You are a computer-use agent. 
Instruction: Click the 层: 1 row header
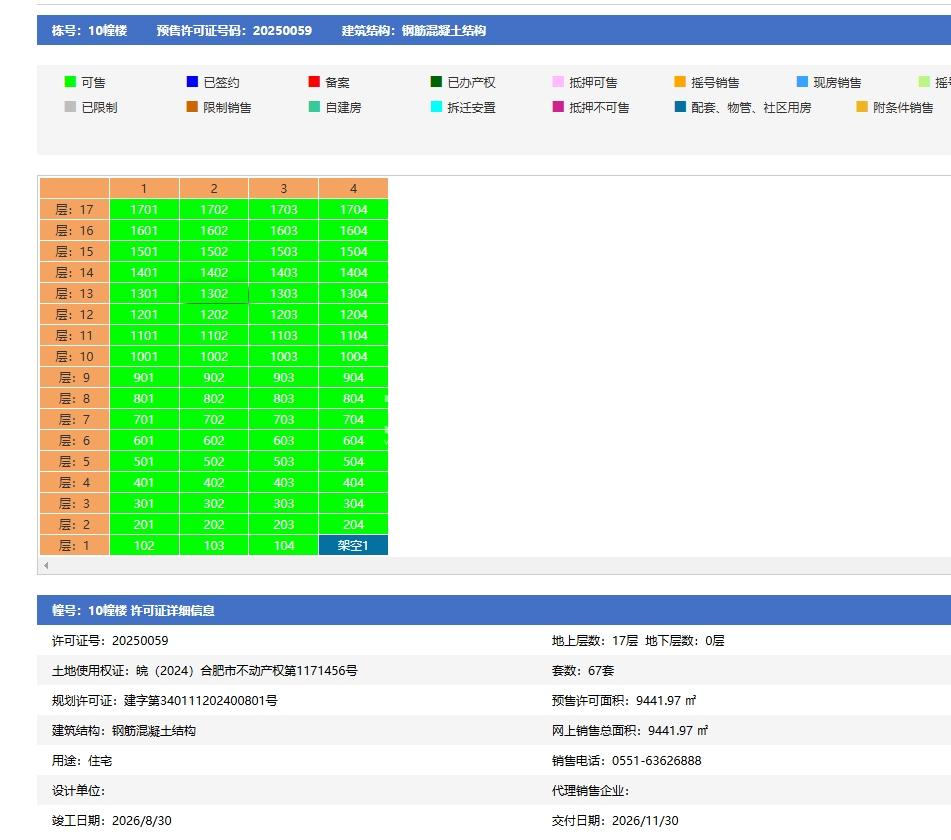(75, 545)
